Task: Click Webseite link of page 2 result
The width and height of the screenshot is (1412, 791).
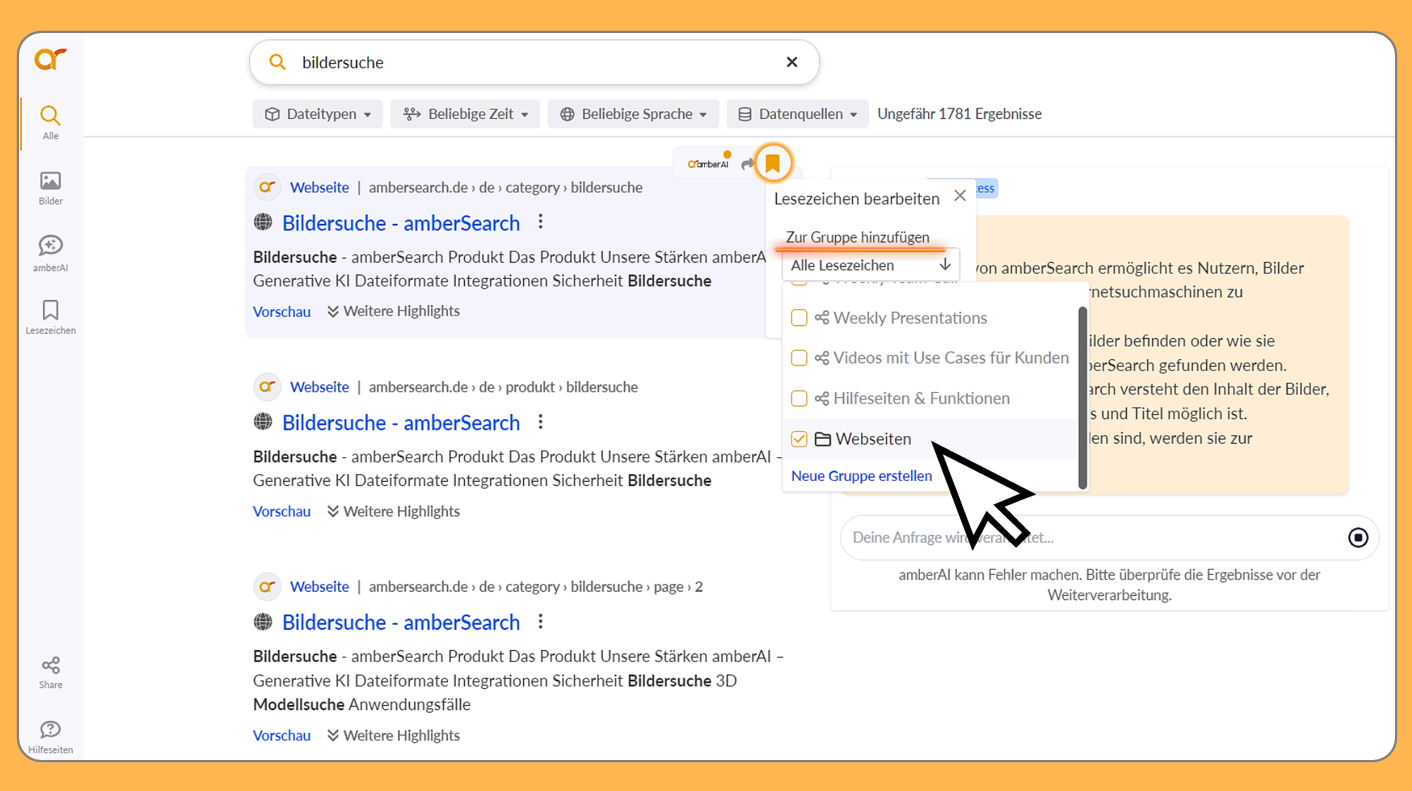Action: coord(319,587)
